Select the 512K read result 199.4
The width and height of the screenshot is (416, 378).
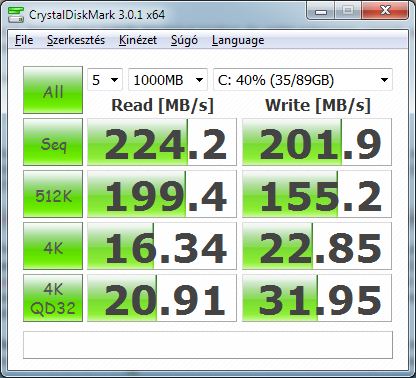(162, 194)
